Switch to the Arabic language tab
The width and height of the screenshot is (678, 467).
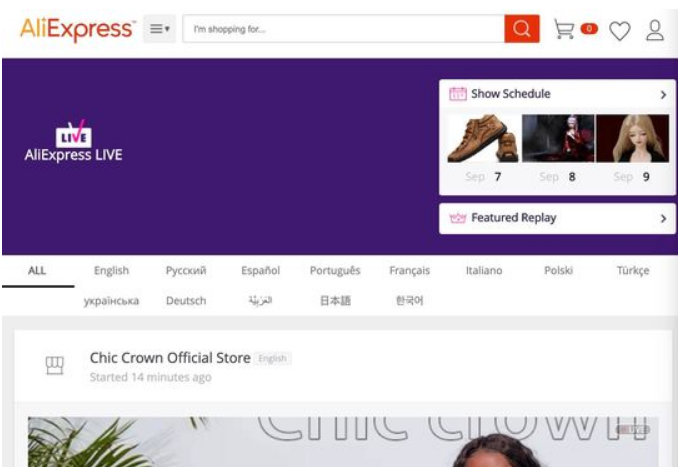click(260, 301)
